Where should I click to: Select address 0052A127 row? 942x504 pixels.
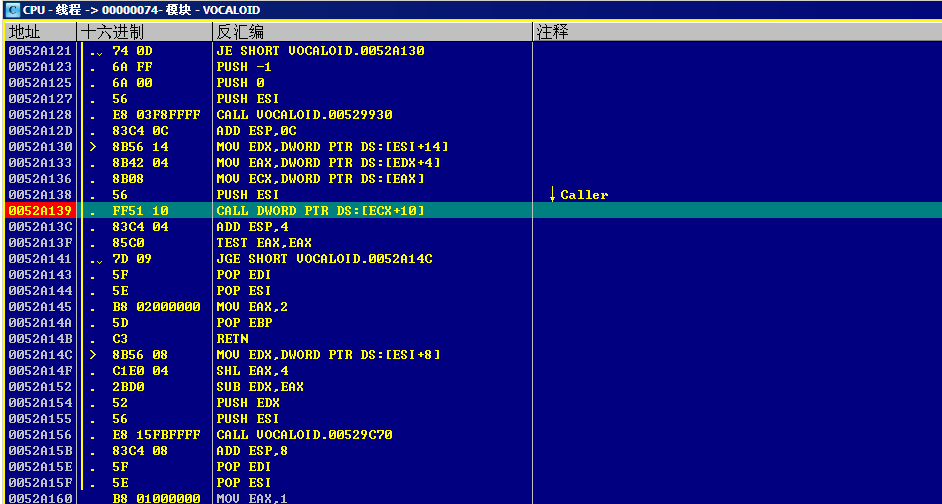click(40, 99)
